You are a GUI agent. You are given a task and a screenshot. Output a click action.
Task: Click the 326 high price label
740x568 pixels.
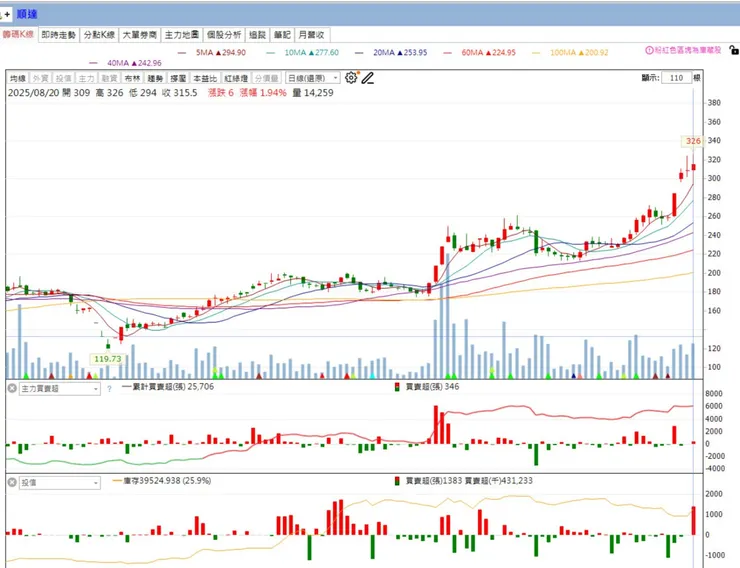pos(693,141)
